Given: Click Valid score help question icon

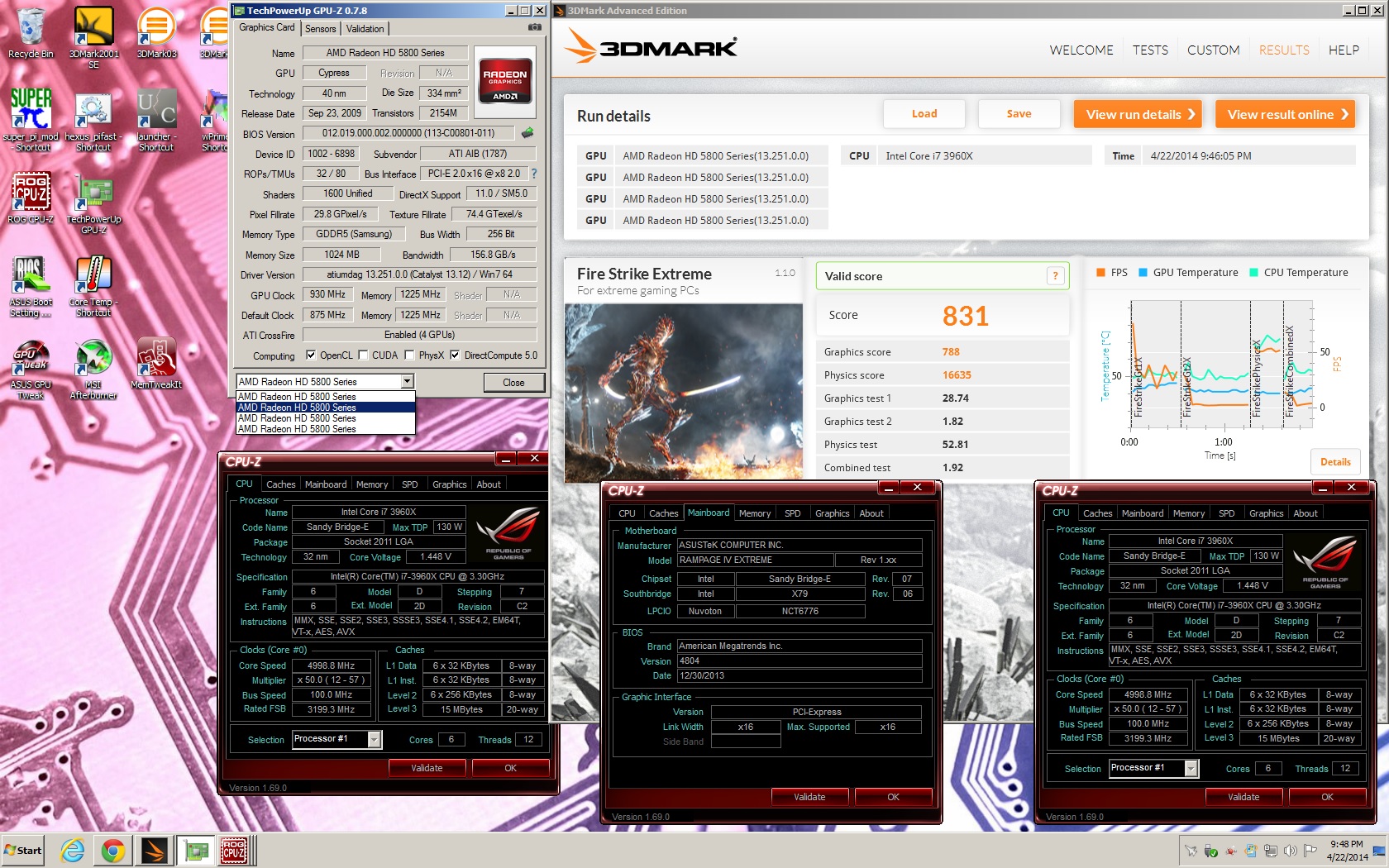Looking at the screenshot, I should 1055,276.
